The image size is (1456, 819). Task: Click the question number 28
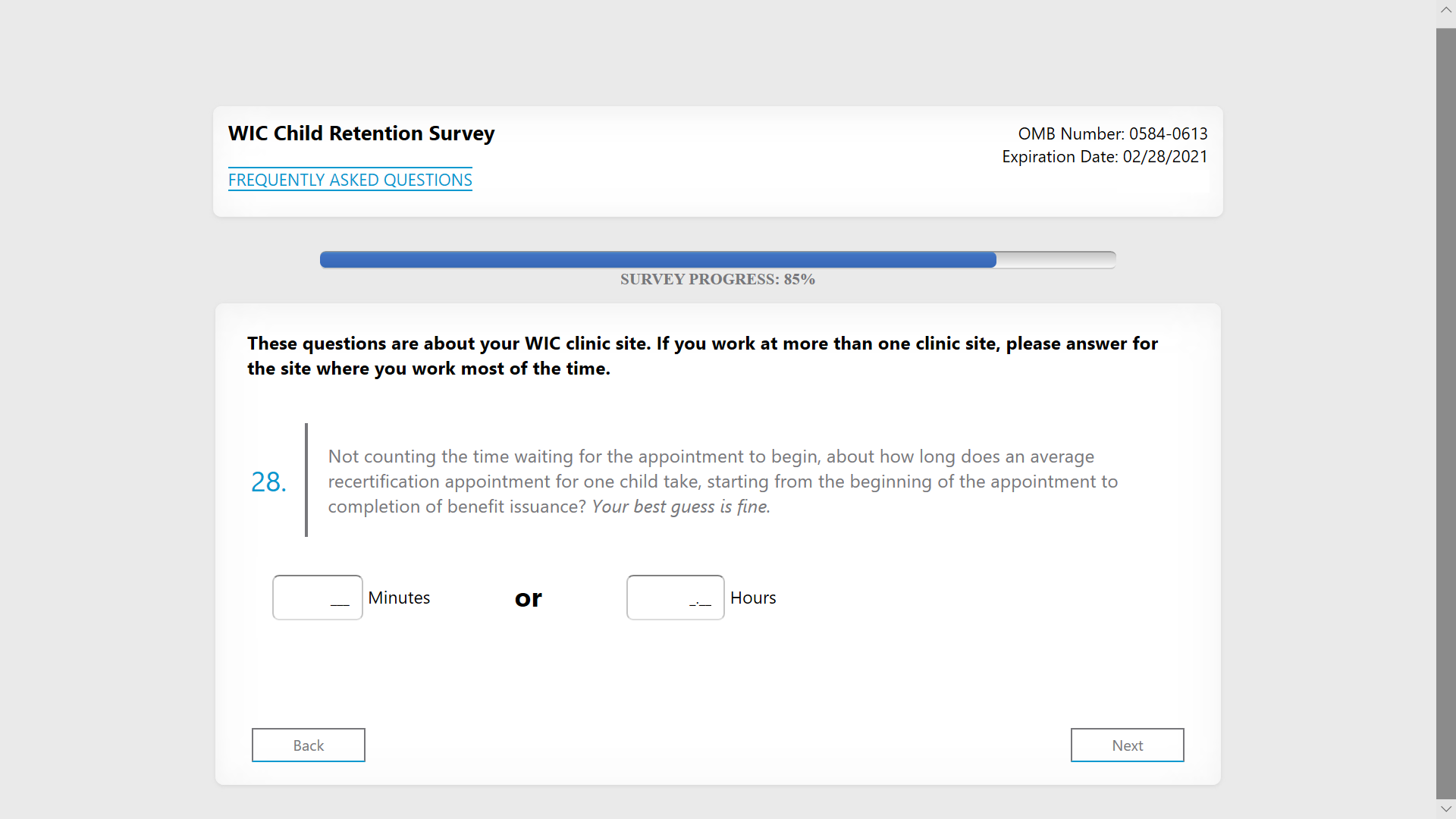click(268, 482)
